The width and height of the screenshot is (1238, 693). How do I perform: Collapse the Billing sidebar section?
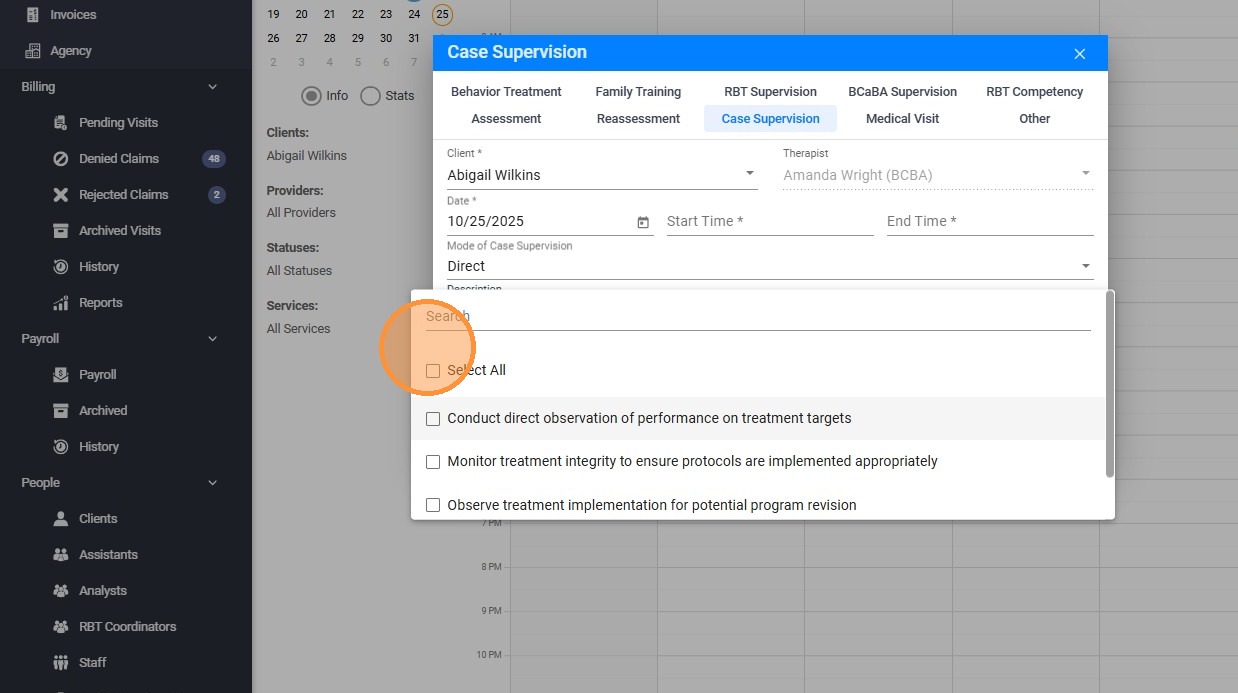(x=212, y=87)
